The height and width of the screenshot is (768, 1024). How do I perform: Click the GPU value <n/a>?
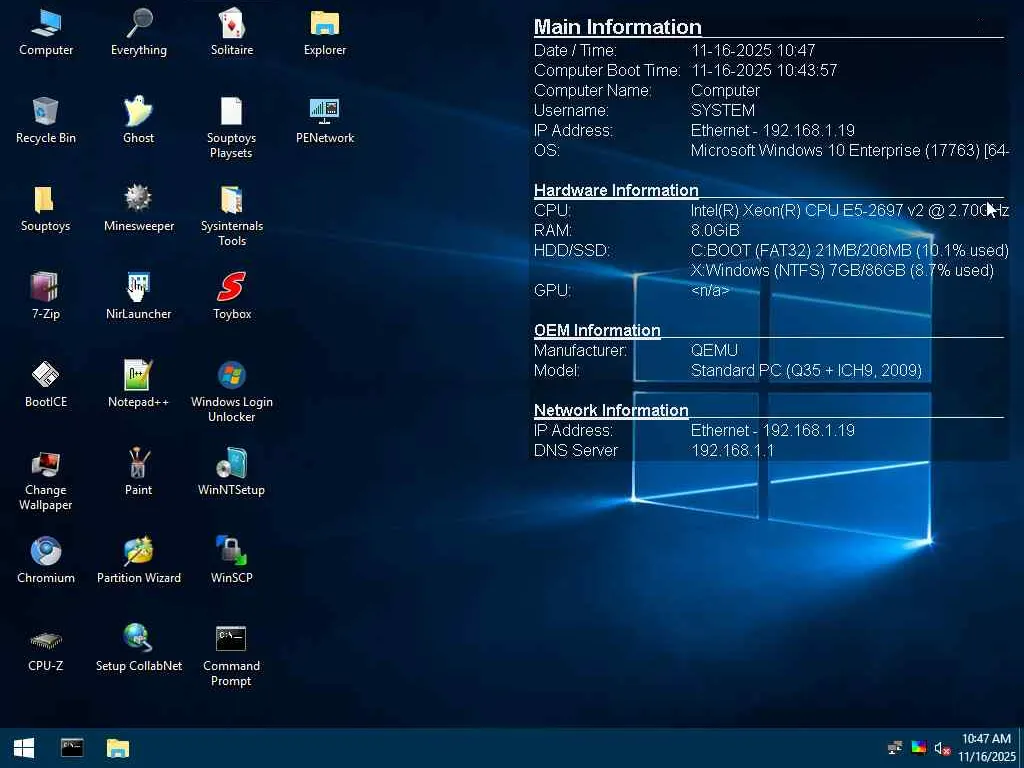[x=710, y=291]
